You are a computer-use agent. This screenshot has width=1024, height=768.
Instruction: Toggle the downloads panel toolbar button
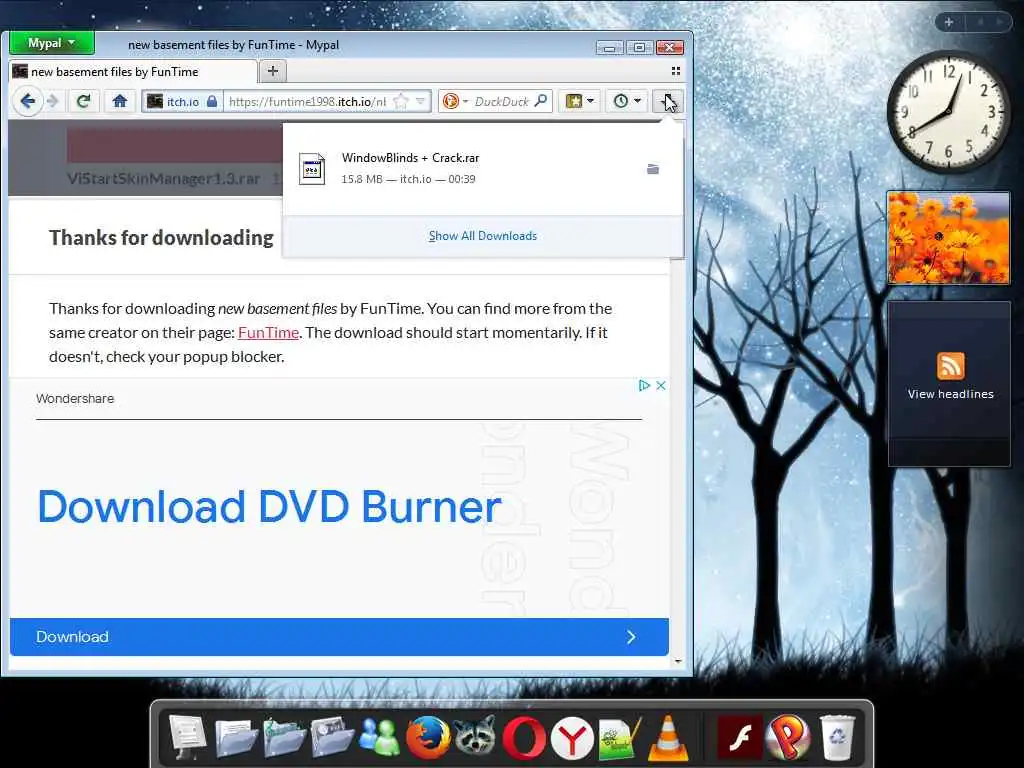point(667,101)
